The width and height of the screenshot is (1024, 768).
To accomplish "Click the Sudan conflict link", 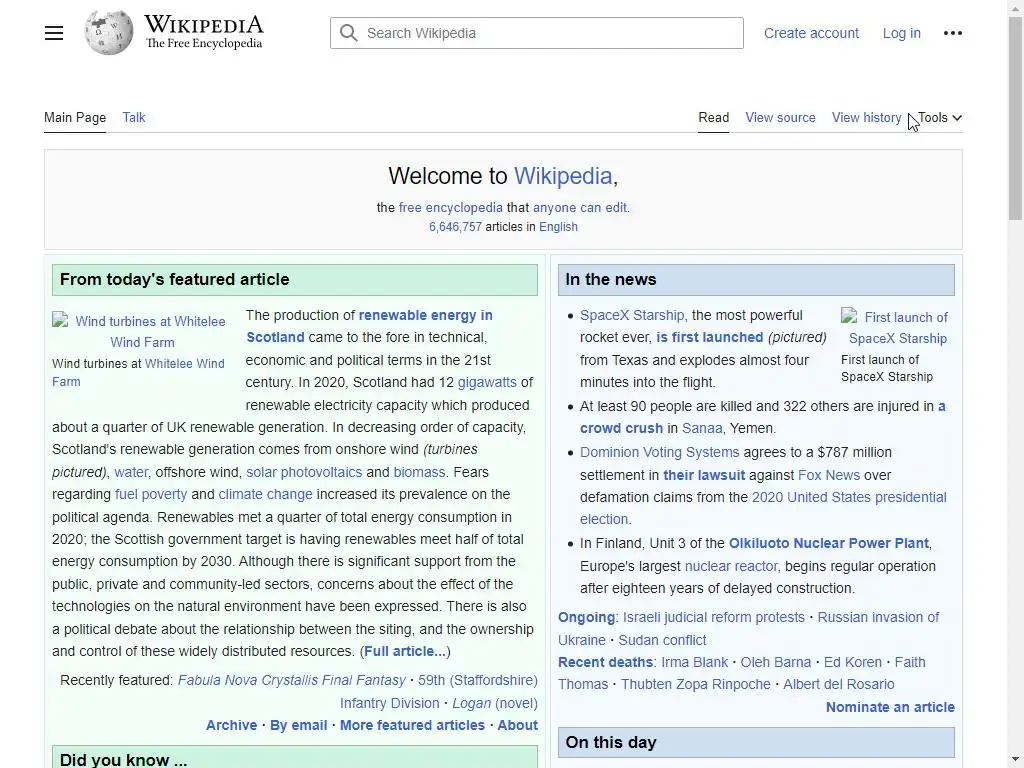I will 662,641.
